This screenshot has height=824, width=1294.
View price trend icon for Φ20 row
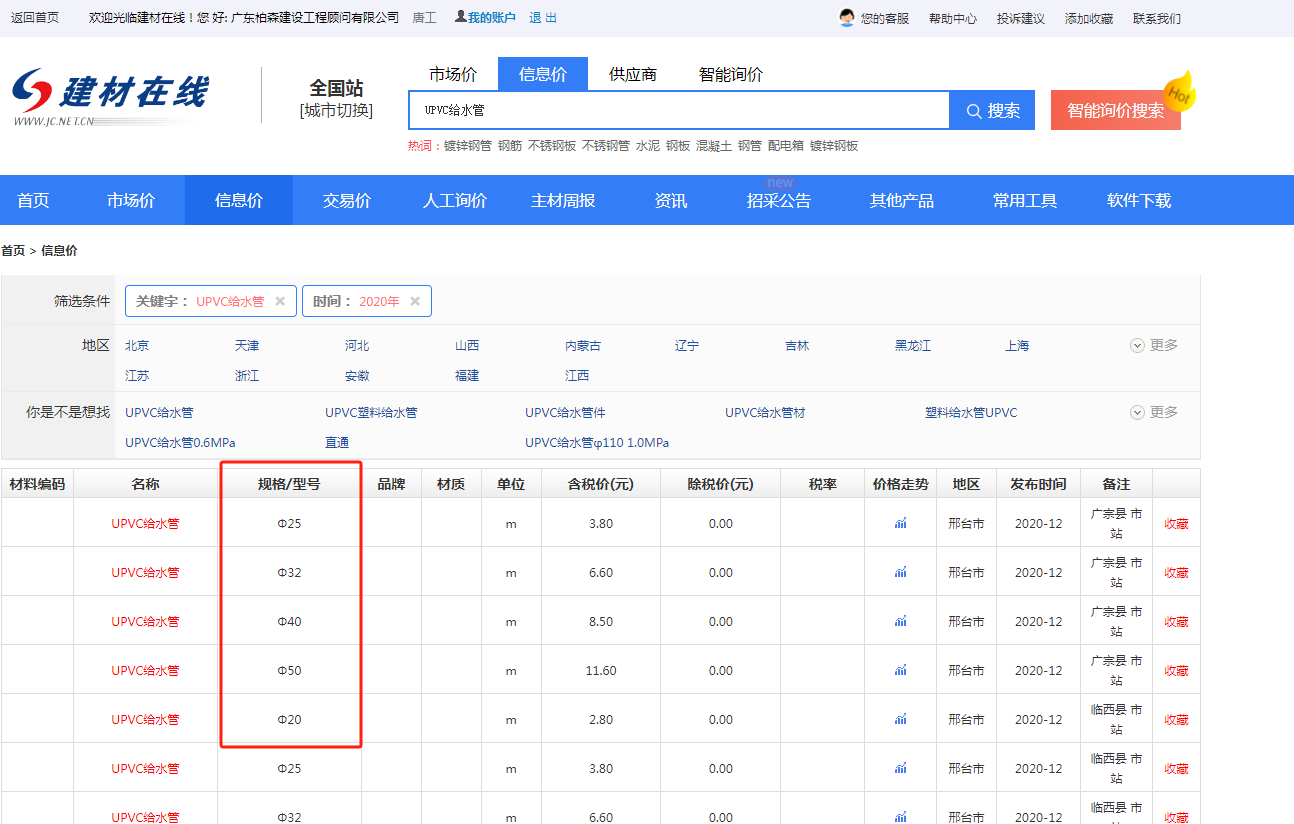point(900,719)
